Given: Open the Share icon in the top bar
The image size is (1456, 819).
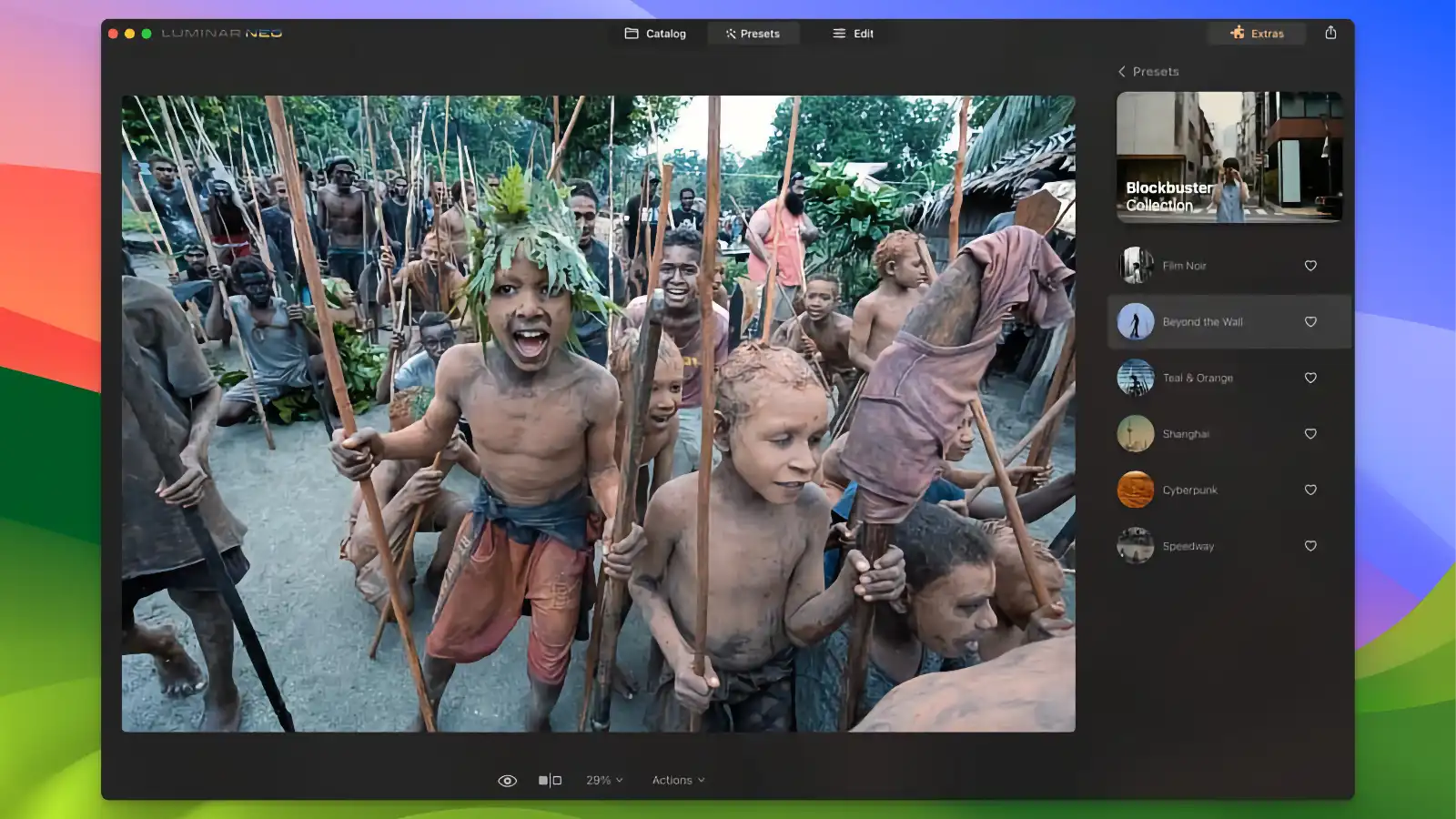Looking at the screenshot, I should [x=1330, y=32].
